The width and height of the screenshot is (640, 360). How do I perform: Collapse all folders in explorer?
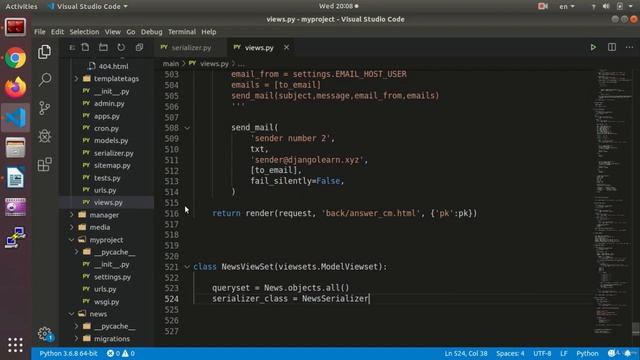tap(139, 47)
